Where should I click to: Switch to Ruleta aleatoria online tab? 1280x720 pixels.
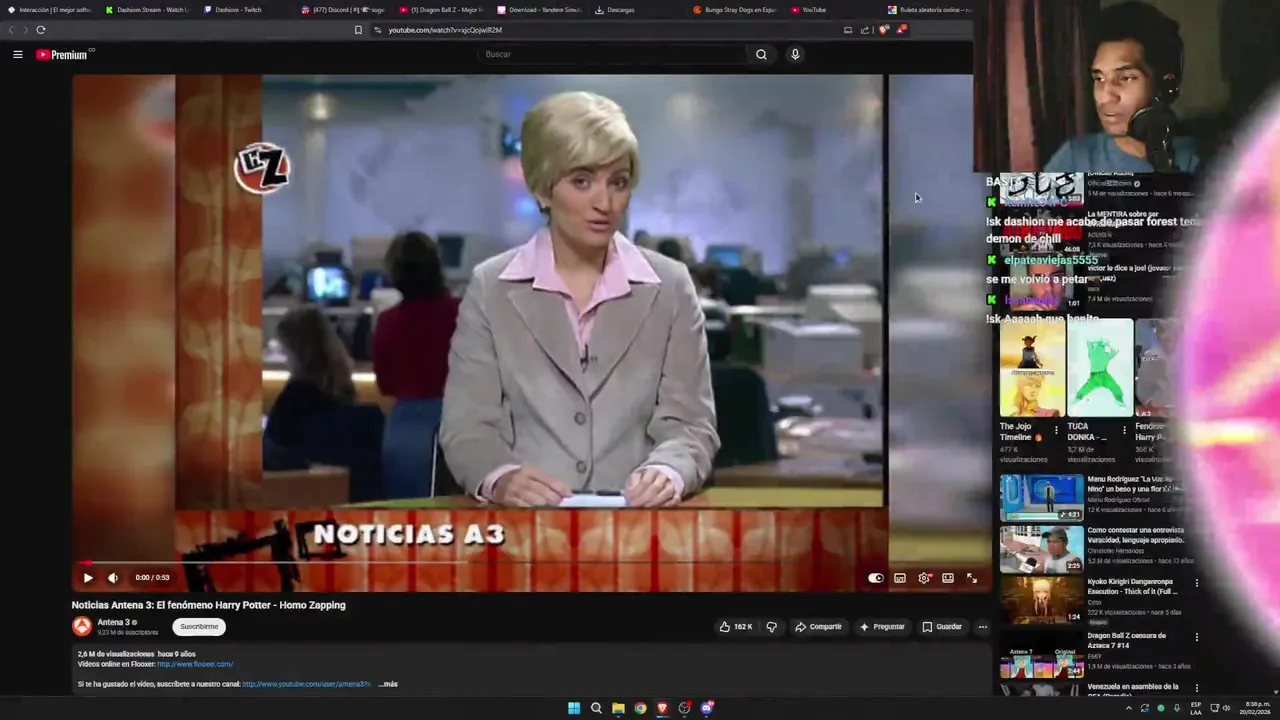pyautogui.click(x=930, y=10)
